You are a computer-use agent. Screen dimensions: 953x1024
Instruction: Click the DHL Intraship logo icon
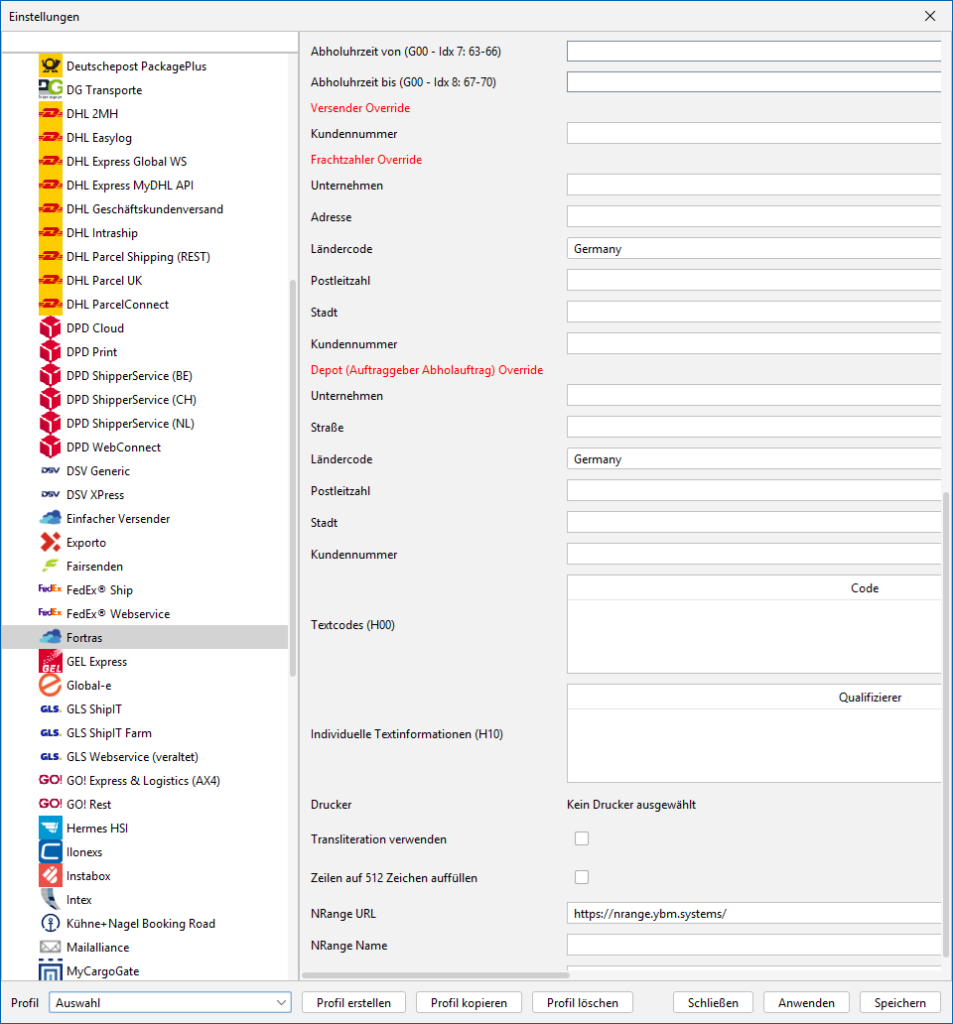tap(50, 232)
